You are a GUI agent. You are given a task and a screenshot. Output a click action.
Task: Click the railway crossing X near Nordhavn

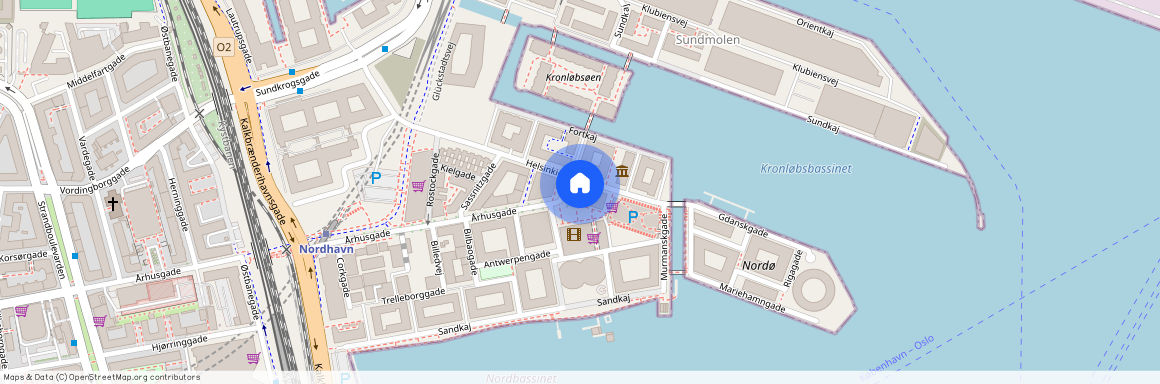287,250
